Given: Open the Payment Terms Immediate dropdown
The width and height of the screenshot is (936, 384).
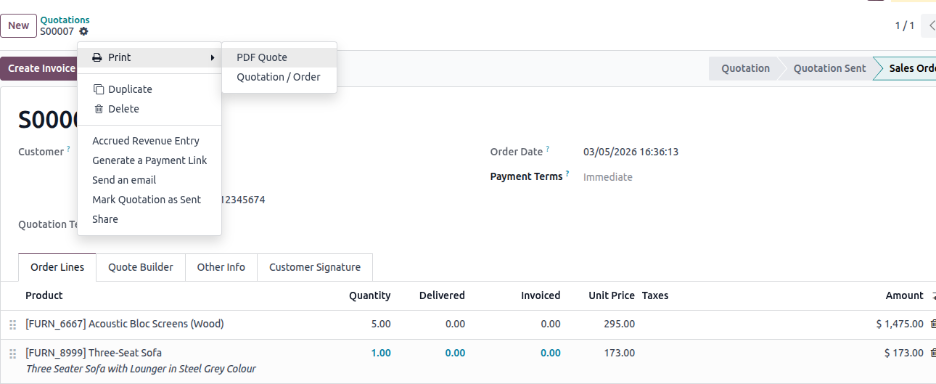Looking at the screenshot, I should pyautogui.click(x=608, y=177).
